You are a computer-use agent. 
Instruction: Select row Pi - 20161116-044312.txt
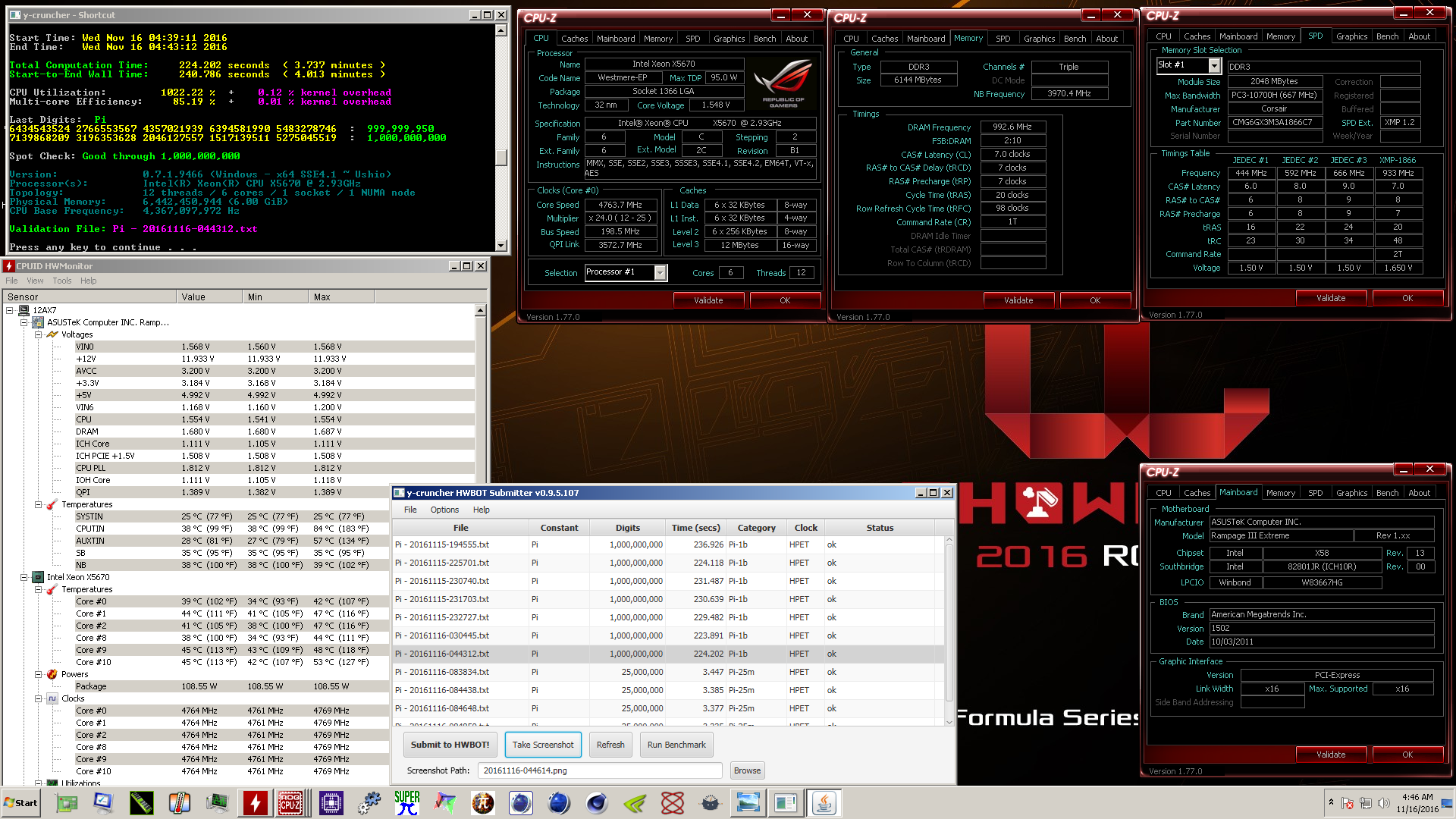pos(667,654)
